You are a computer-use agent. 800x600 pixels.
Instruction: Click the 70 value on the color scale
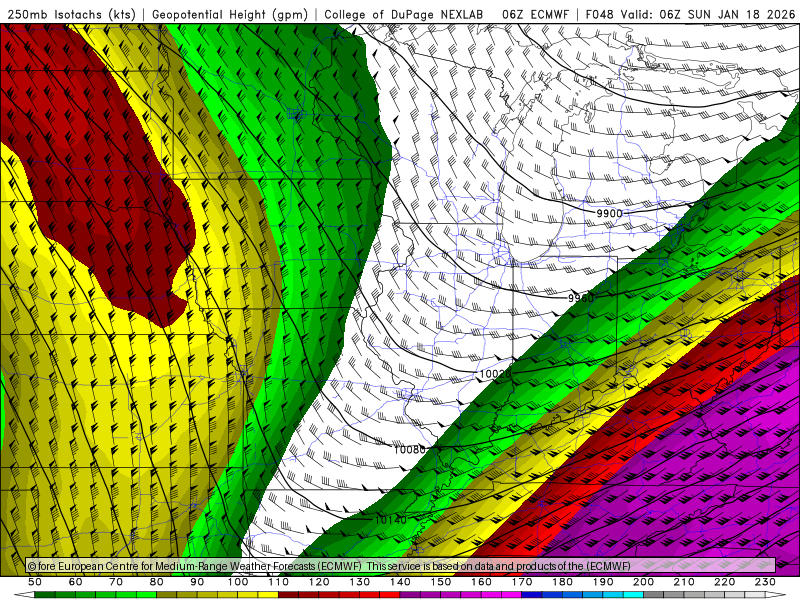click(x=116, y=582)
